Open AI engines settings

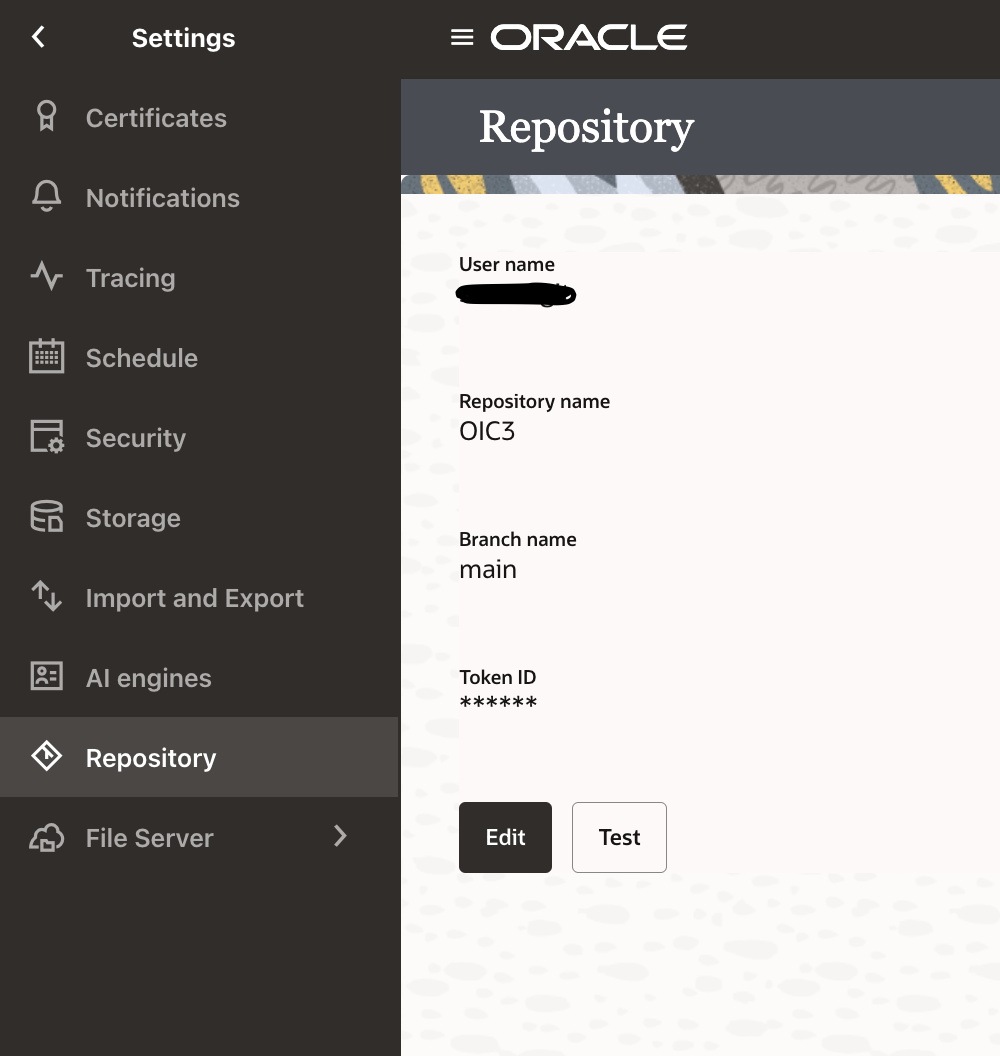click(x=199, y=678)
